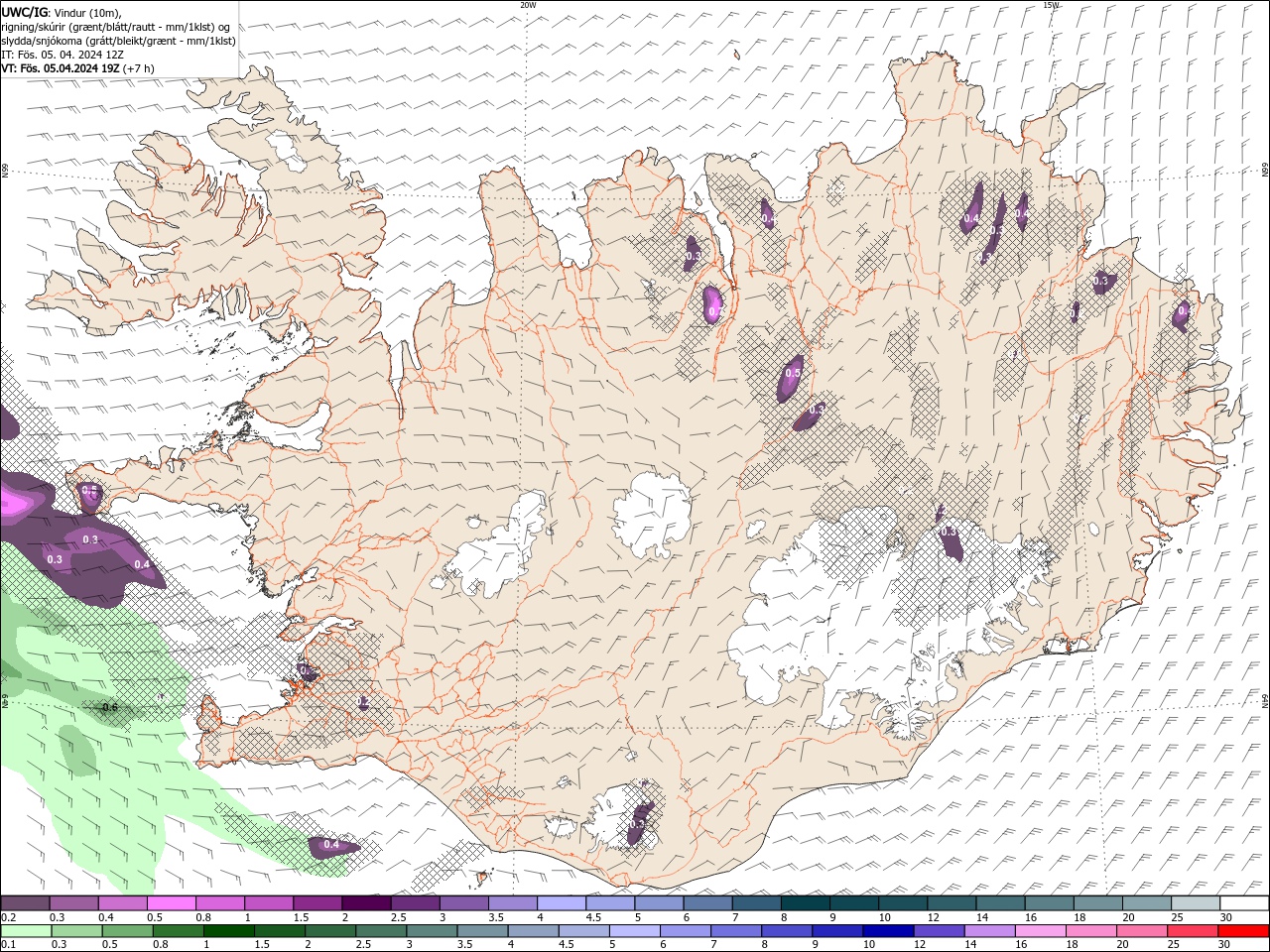The width and height of the screenshot is (1270, 952).
Task: Click the light lavender 4 snow-scale swatch
Action: (562, 903)
